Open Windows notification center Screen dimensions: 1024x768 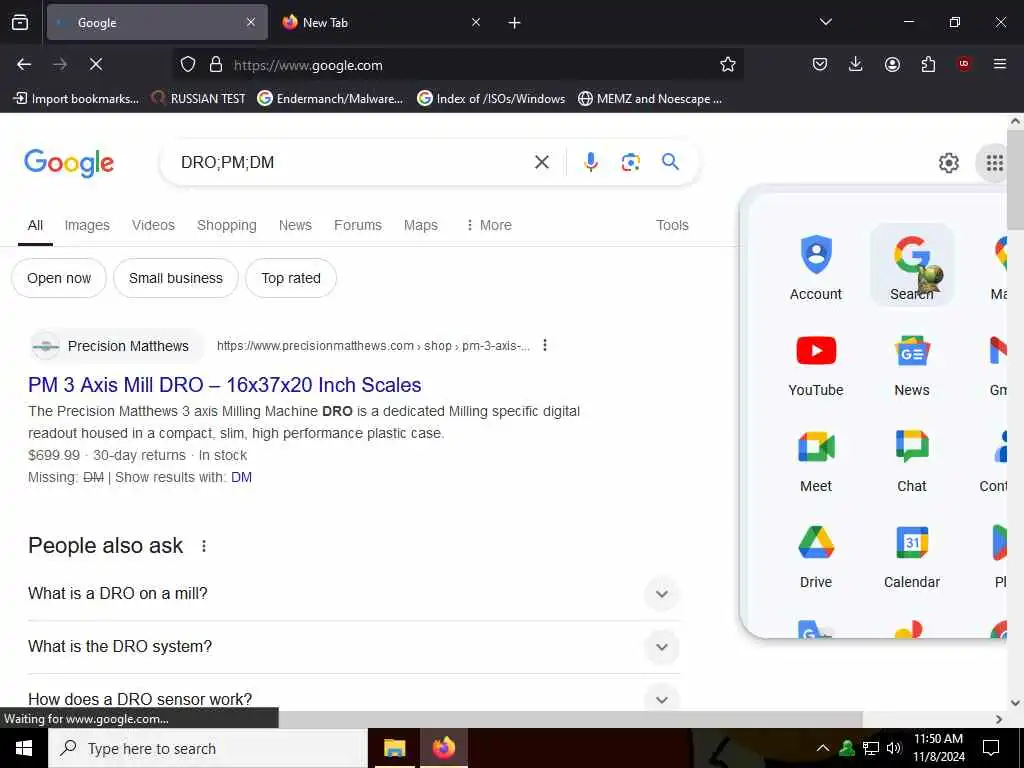[x=991, y=748]
